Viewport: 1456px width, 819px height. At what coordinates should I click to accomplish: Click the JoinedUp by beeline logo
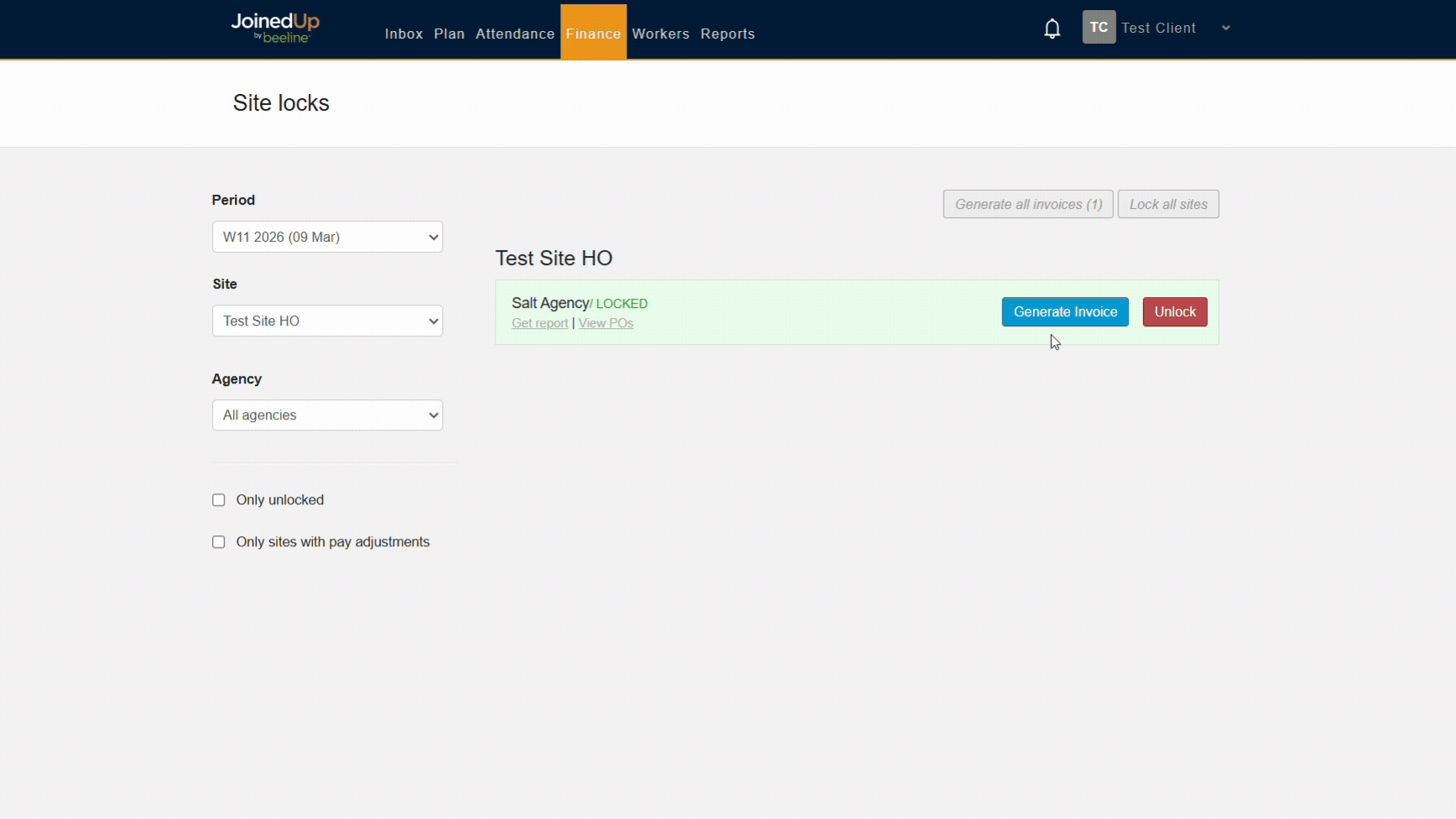(275, 28)
